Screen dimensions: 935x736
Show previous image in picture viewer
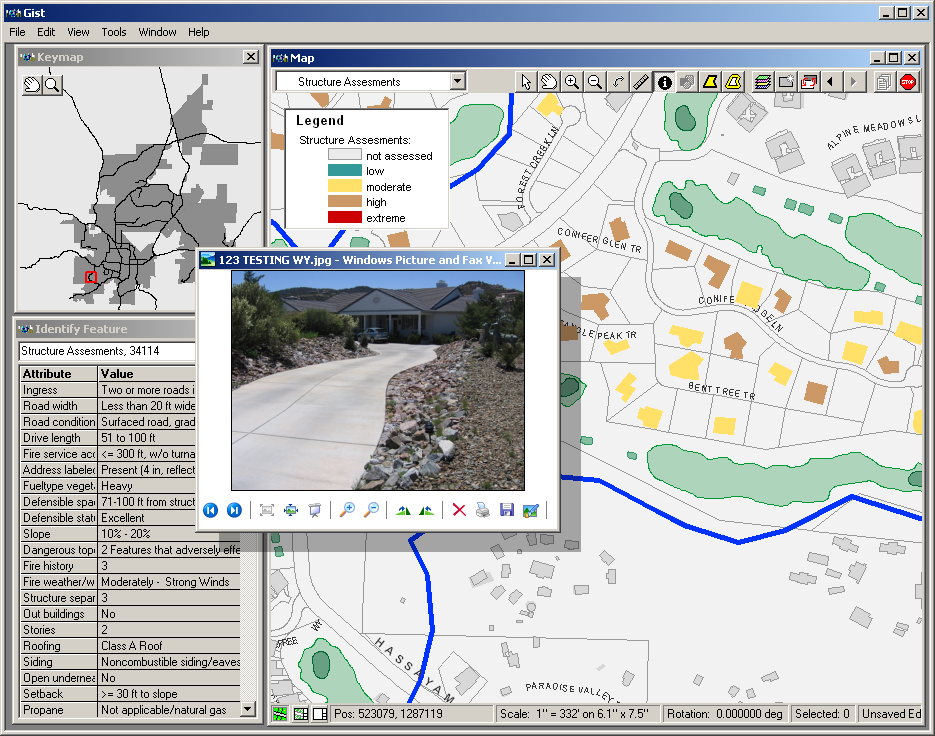210,510
